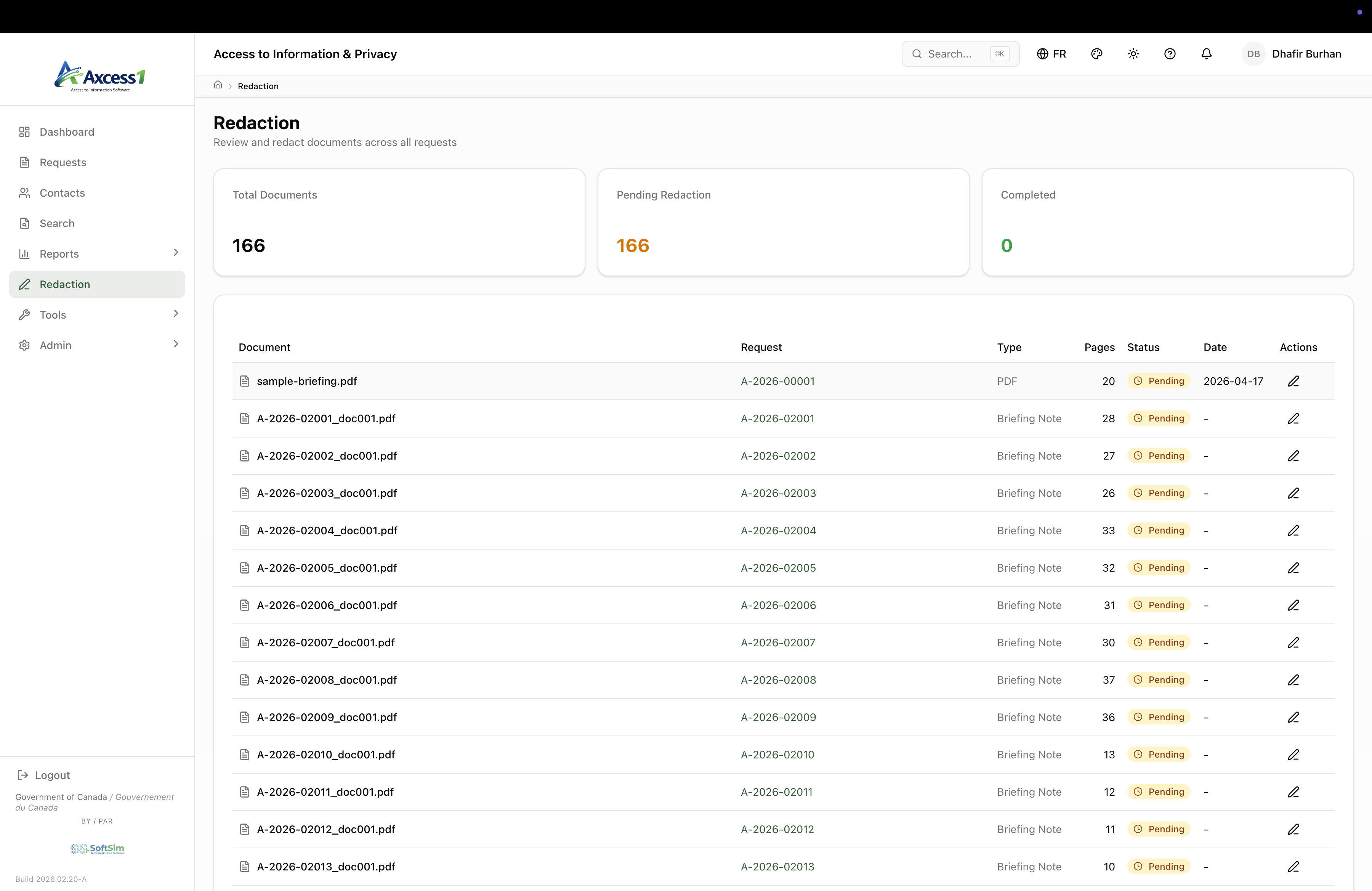This screenshot has width=1372, height=891.
Task: Toggle light mode with the sun icon
Action: pos(1133,54)
